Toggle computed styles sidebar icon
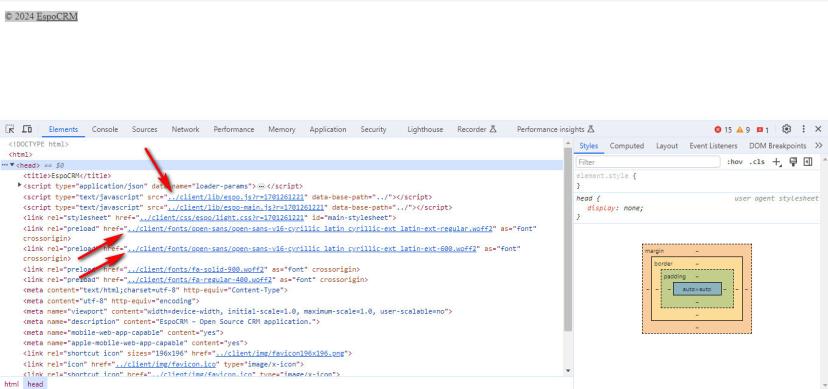This screenshot has height=389, width=828. pyautogui.click(x=807, y=162)
